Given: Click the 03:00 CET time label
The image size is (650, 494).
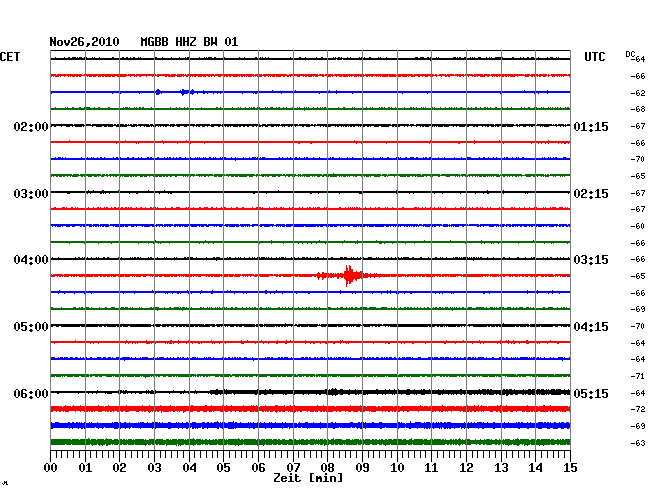Looking at the screenshot, I should (31, 194).
